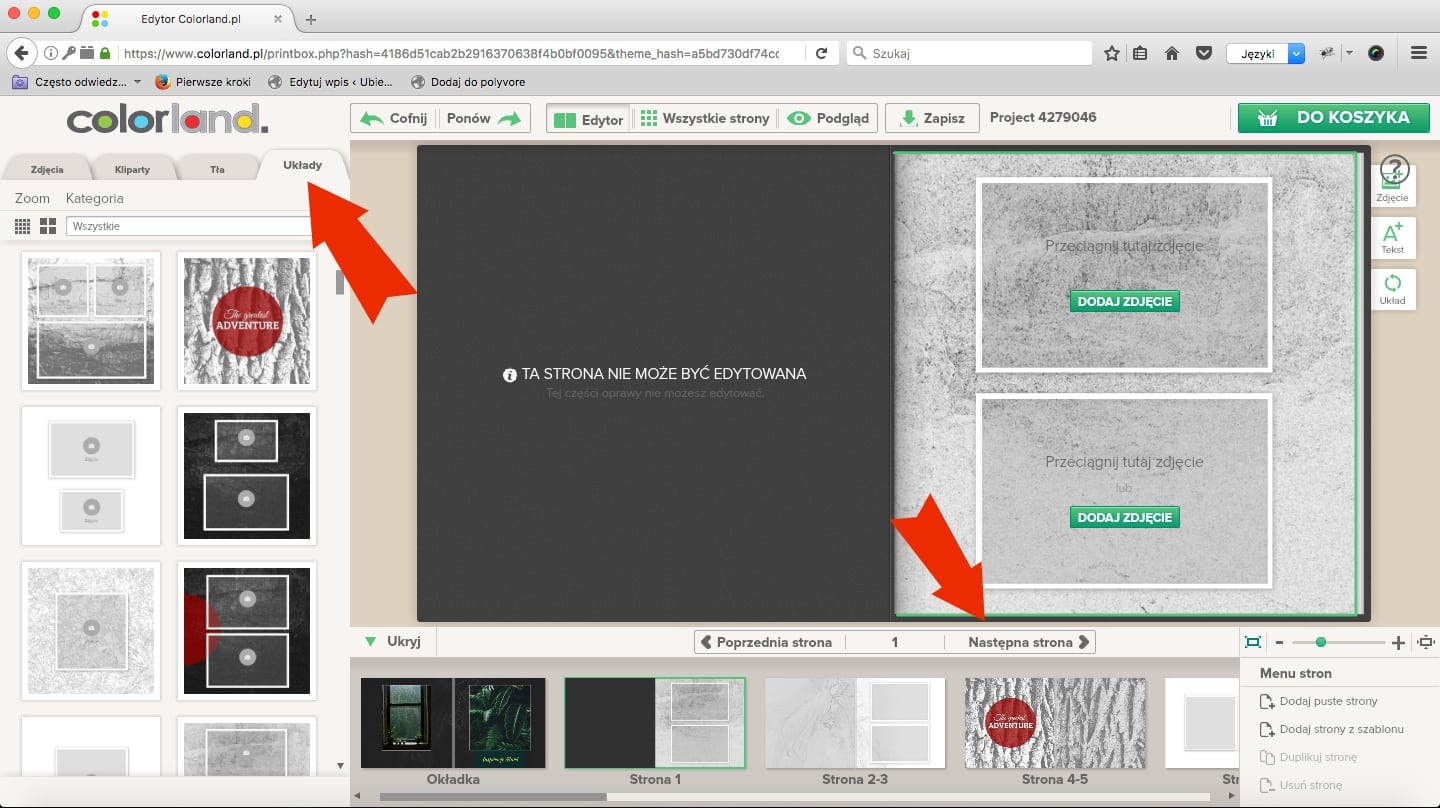This screenshot has width=1440, height=808.
Task: Click upper DODAJ ZDJĘCIE button
Action: click(1124, 301)
